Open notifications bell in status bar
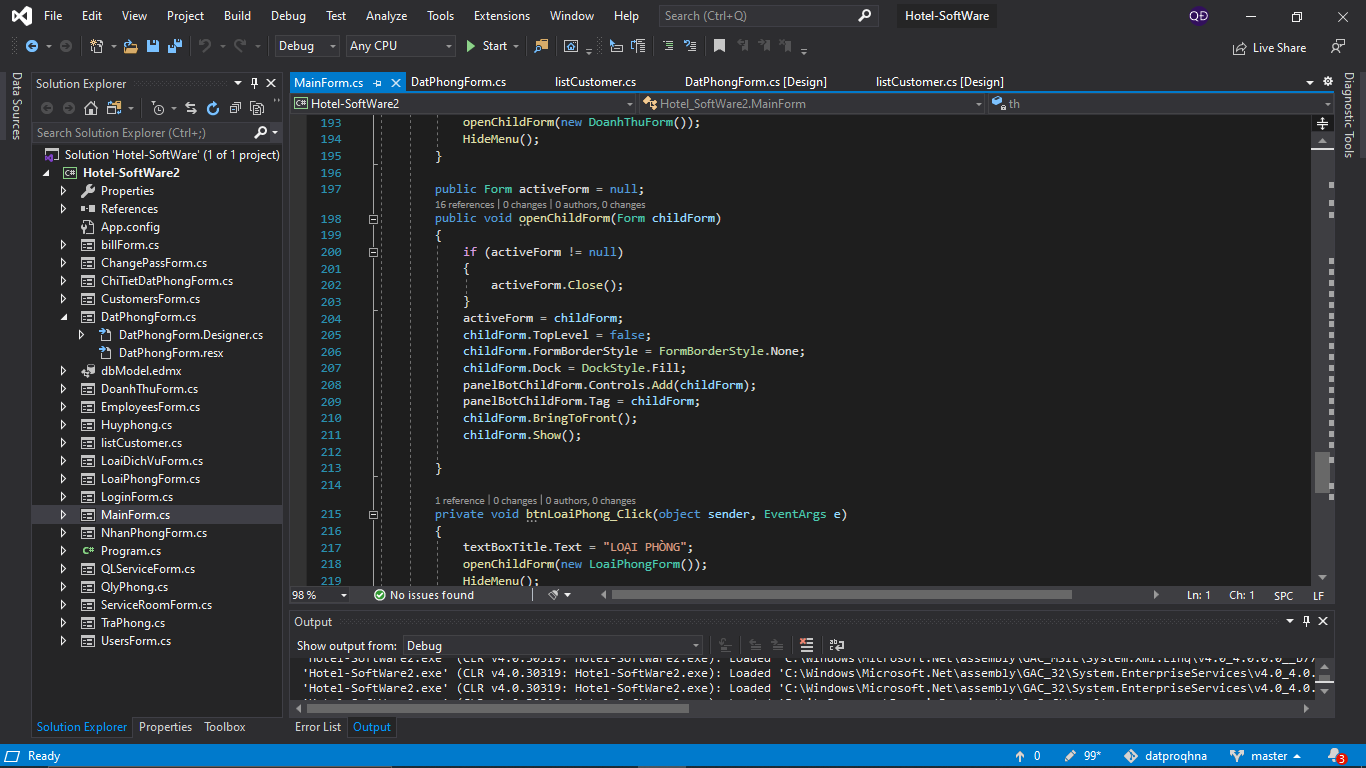 [x=1334, y=756]
